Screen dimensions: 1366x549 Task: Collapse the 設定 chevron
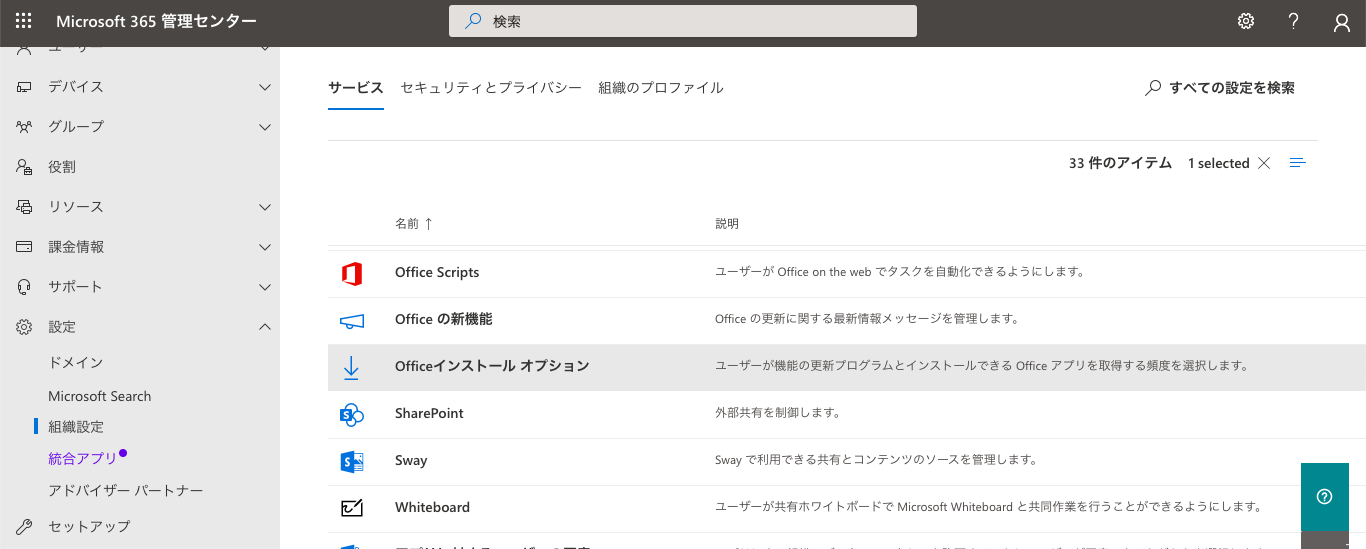click(265, 327)
